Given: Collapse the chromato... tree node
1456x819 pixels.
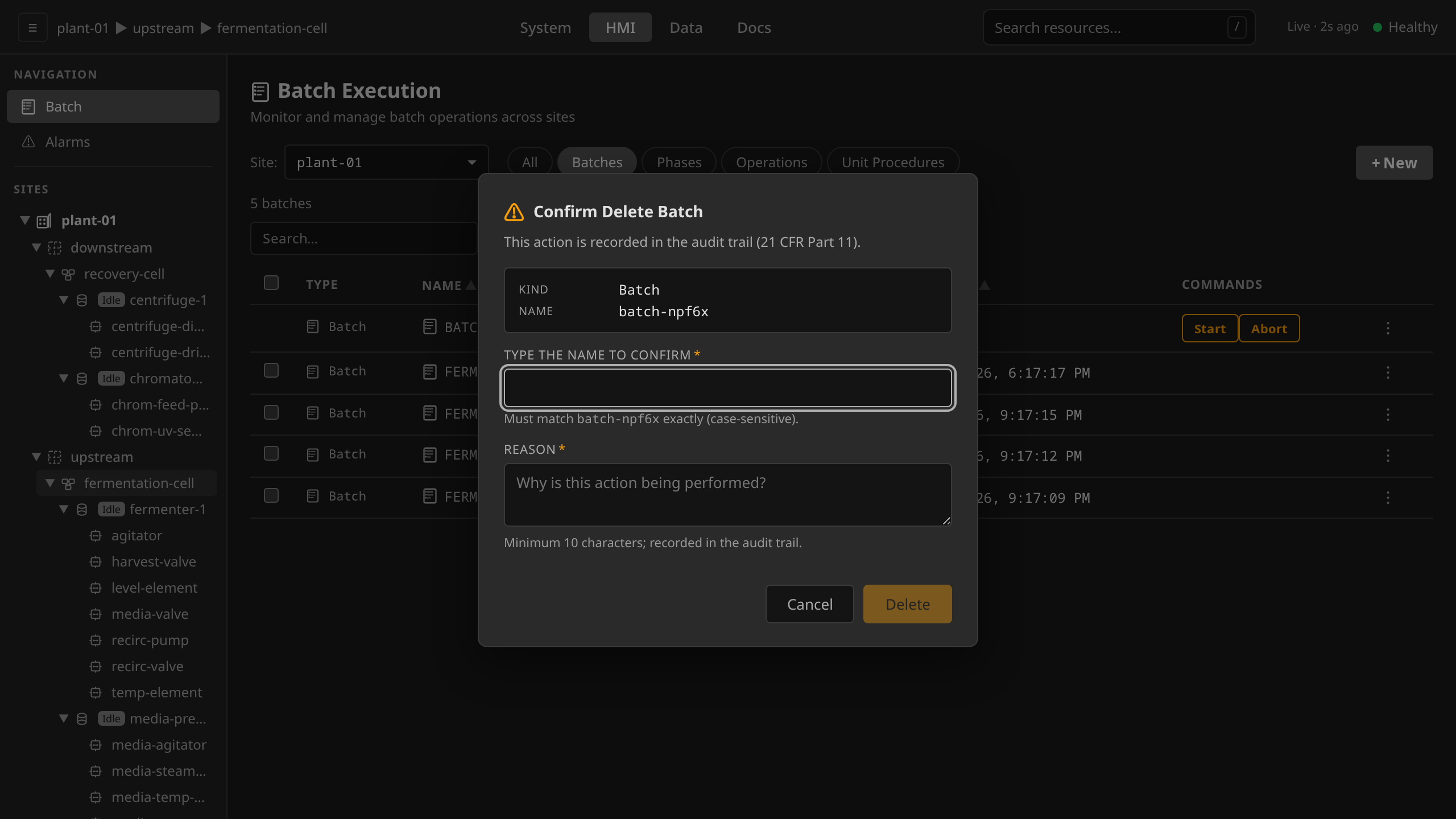Looking at the screenshot, I should pos(64,378).
